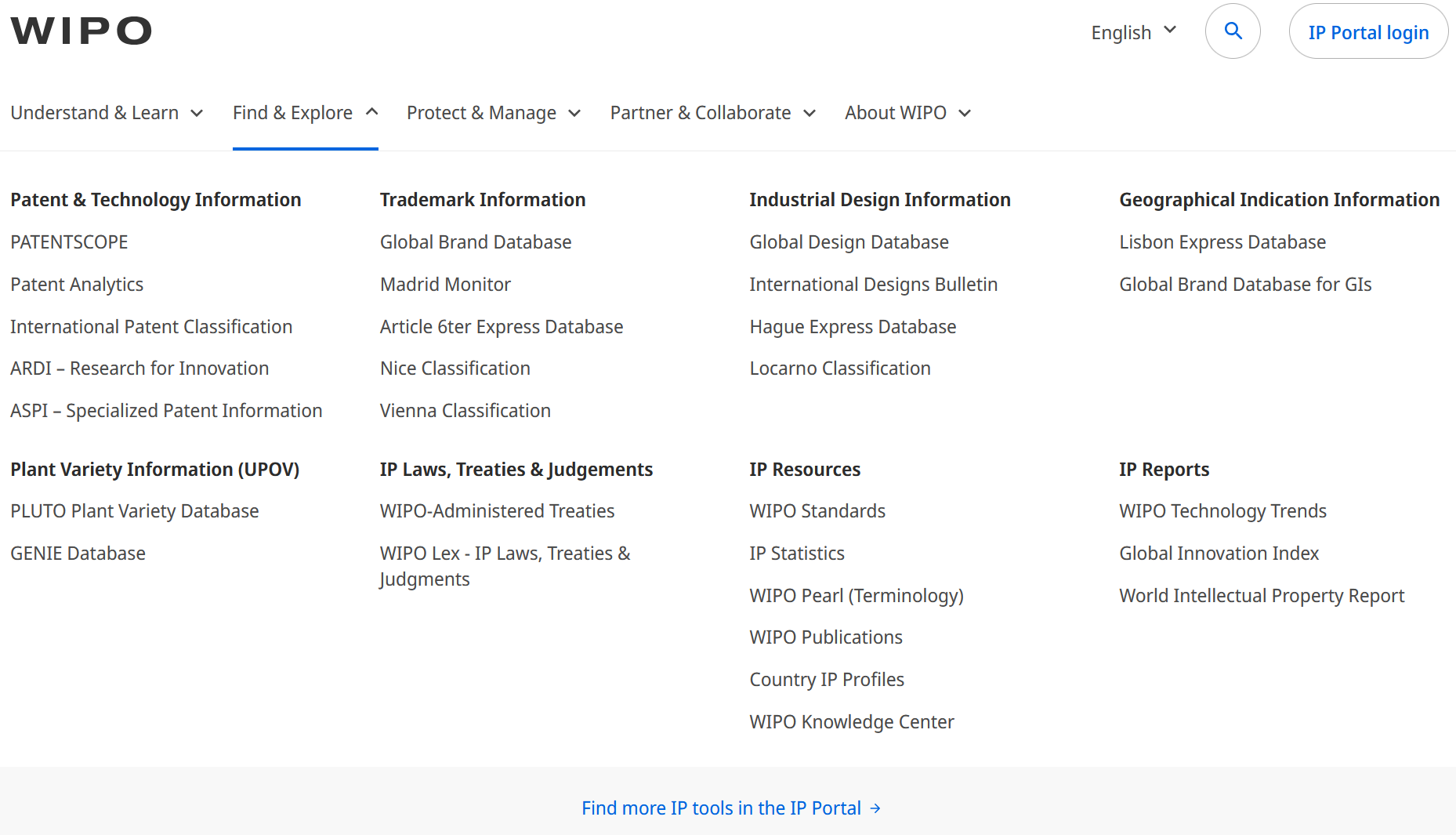Open Industrial Design Information heading
Screen dimensions: 1456x835
(x=880, y=200)
